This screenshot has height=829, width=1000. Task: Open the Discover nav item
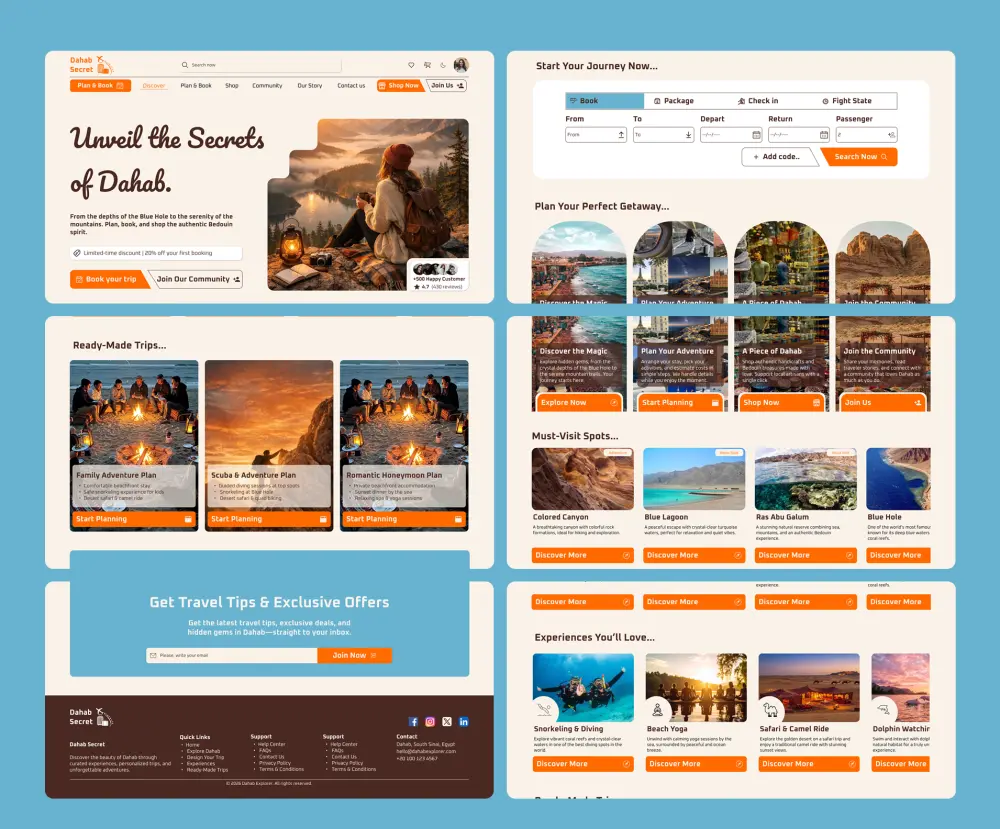pos(154,85)
